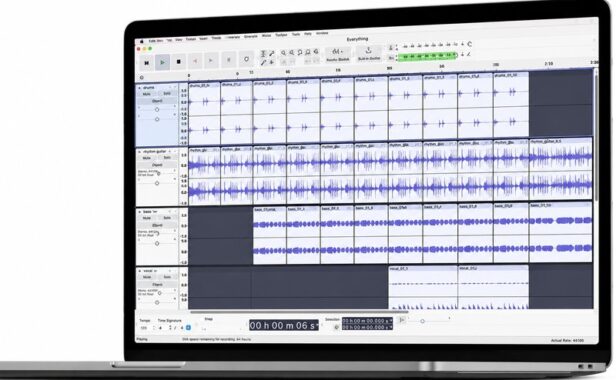The image size is (616, 380).
Task: Click the Silence audio icon
Action: coord(292,61)
